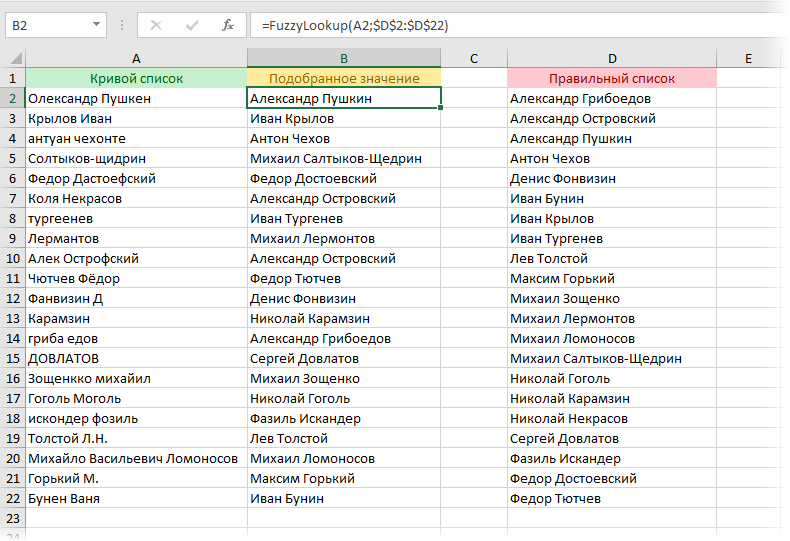Select column D cell 'Михаил Зощенко'
Viewport: 790px width, 541px height.
click(612, 299)
